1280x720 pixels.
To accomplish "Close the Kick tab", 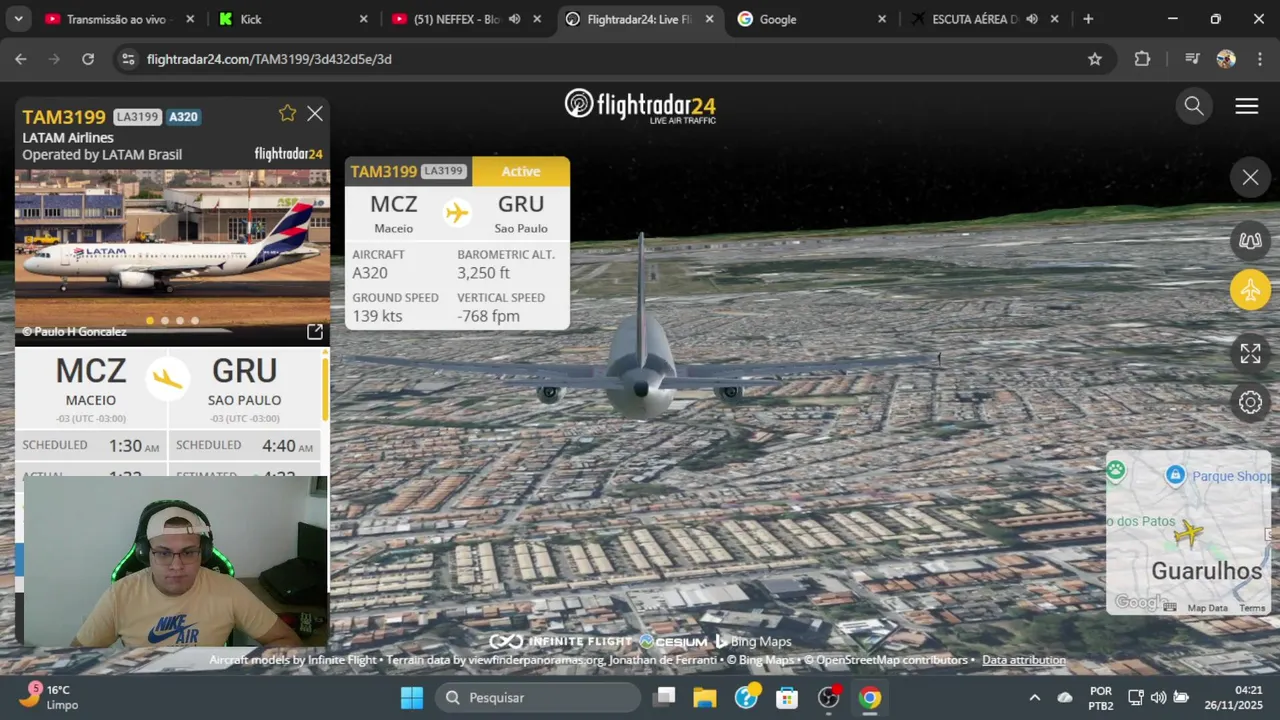I will pos(364,19).
